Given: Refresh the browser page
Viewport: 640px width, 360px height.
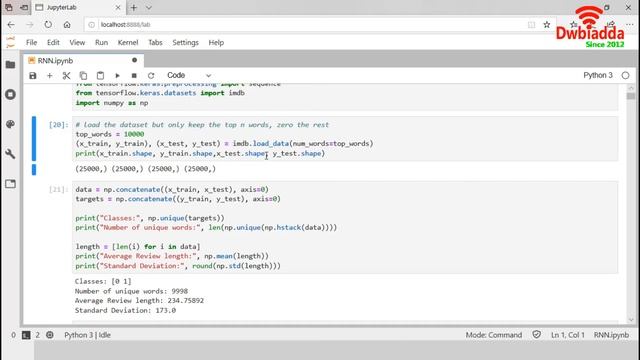Looking at the screenshot, I should pyautogui.click(x=48, y=24).
